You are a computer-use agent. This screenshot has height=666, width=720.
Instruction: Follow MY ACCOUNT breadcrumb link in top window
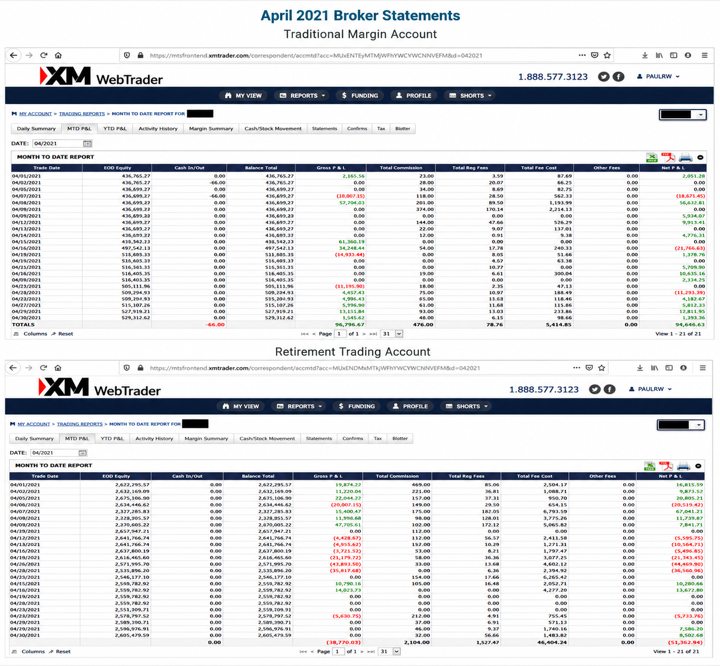click(35, 113)
